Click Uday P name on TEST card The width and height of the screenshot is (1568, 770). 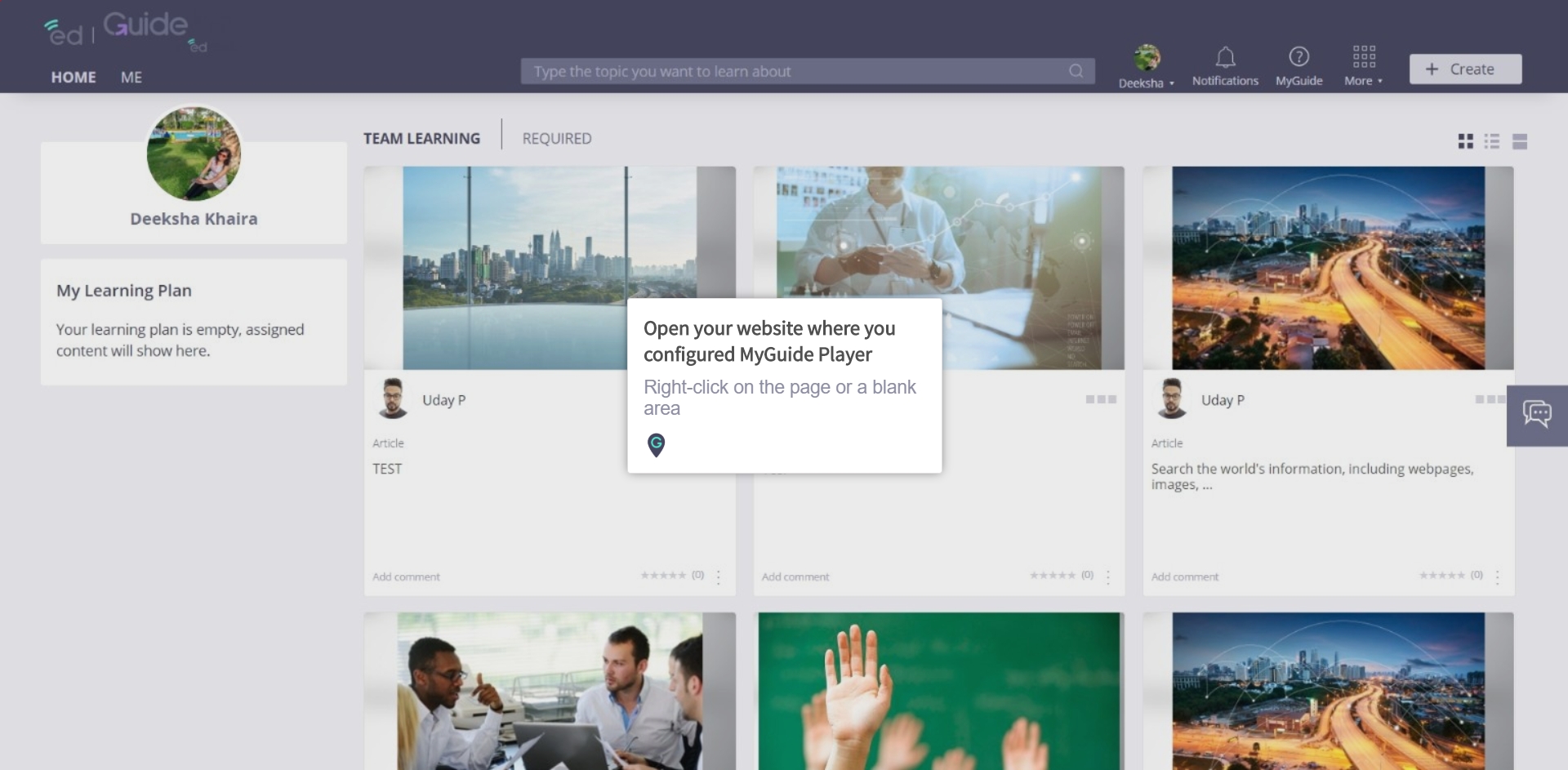click(x=443, y=400)
